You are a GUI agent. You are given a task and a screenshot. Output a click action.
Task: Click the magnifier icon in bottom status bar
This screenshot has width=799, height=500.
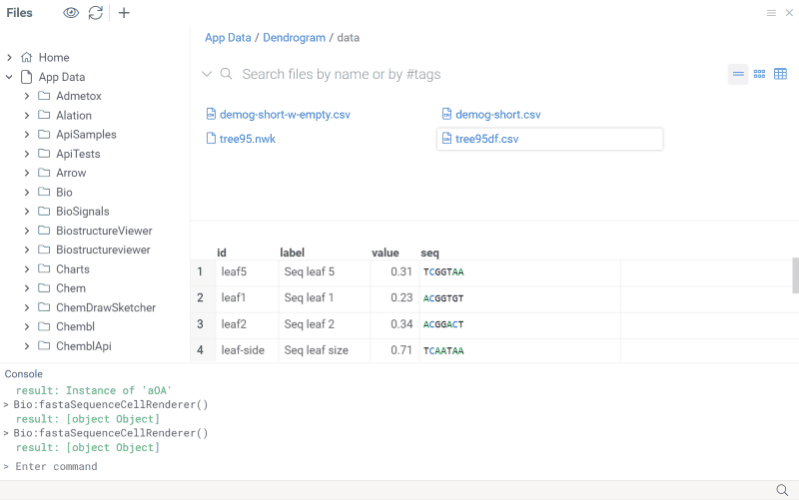(x=782, y=490)
